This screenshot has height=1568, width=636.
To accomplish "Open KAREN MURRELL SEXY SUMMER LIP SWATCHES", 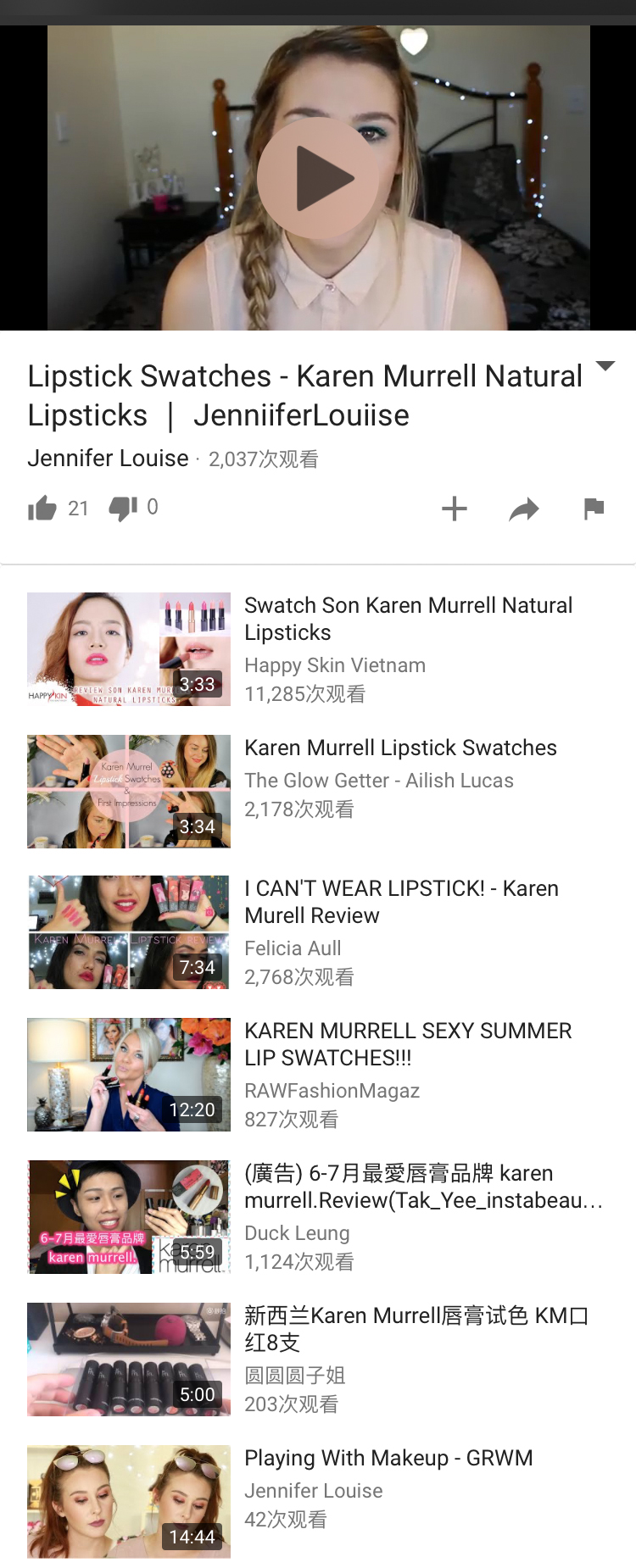I will coord(408,1044).
